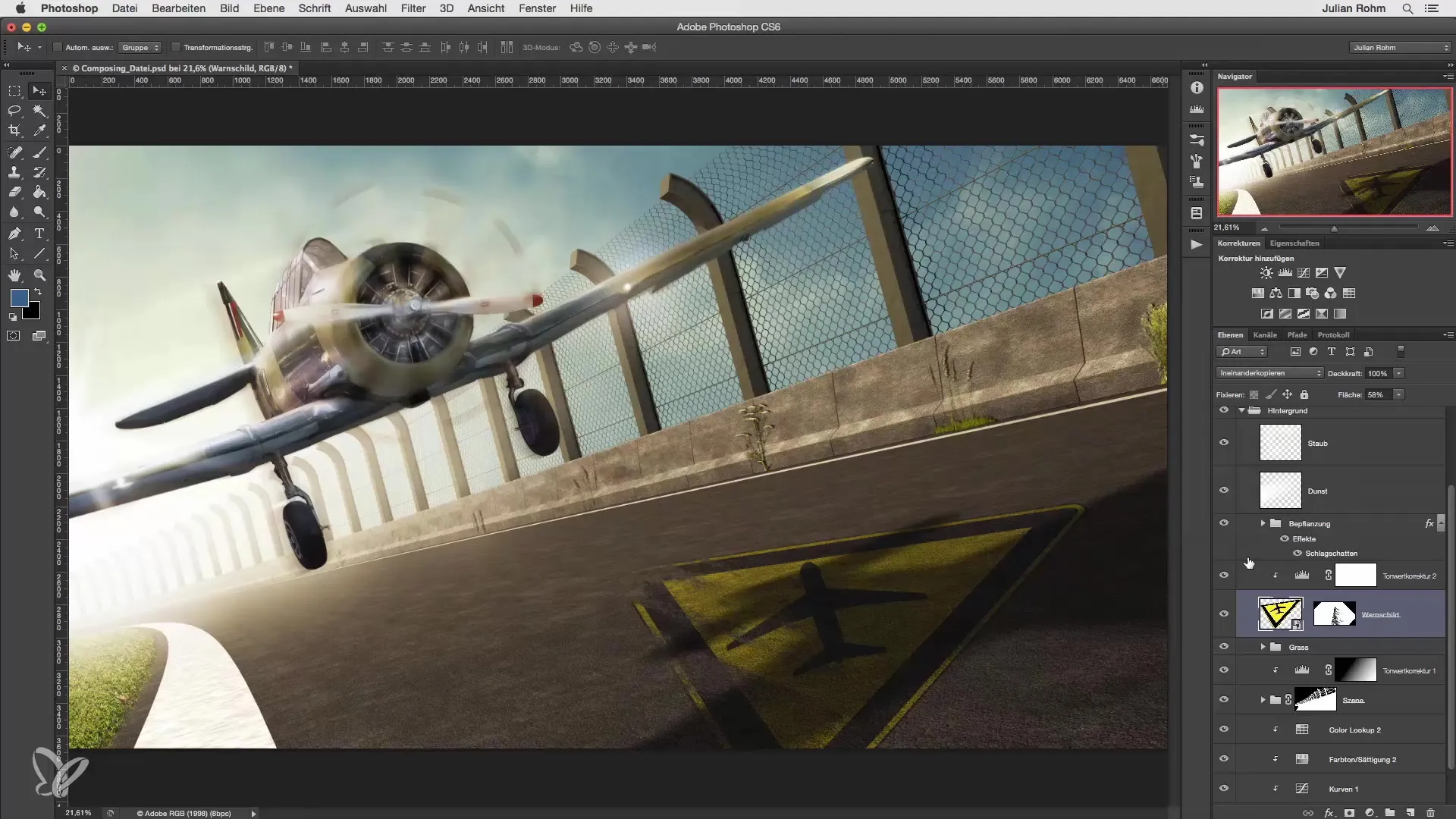The image size is (1456, 819).
Task: Open the Julian Rohm workspace dropdown
Action: coord(1401,47)
